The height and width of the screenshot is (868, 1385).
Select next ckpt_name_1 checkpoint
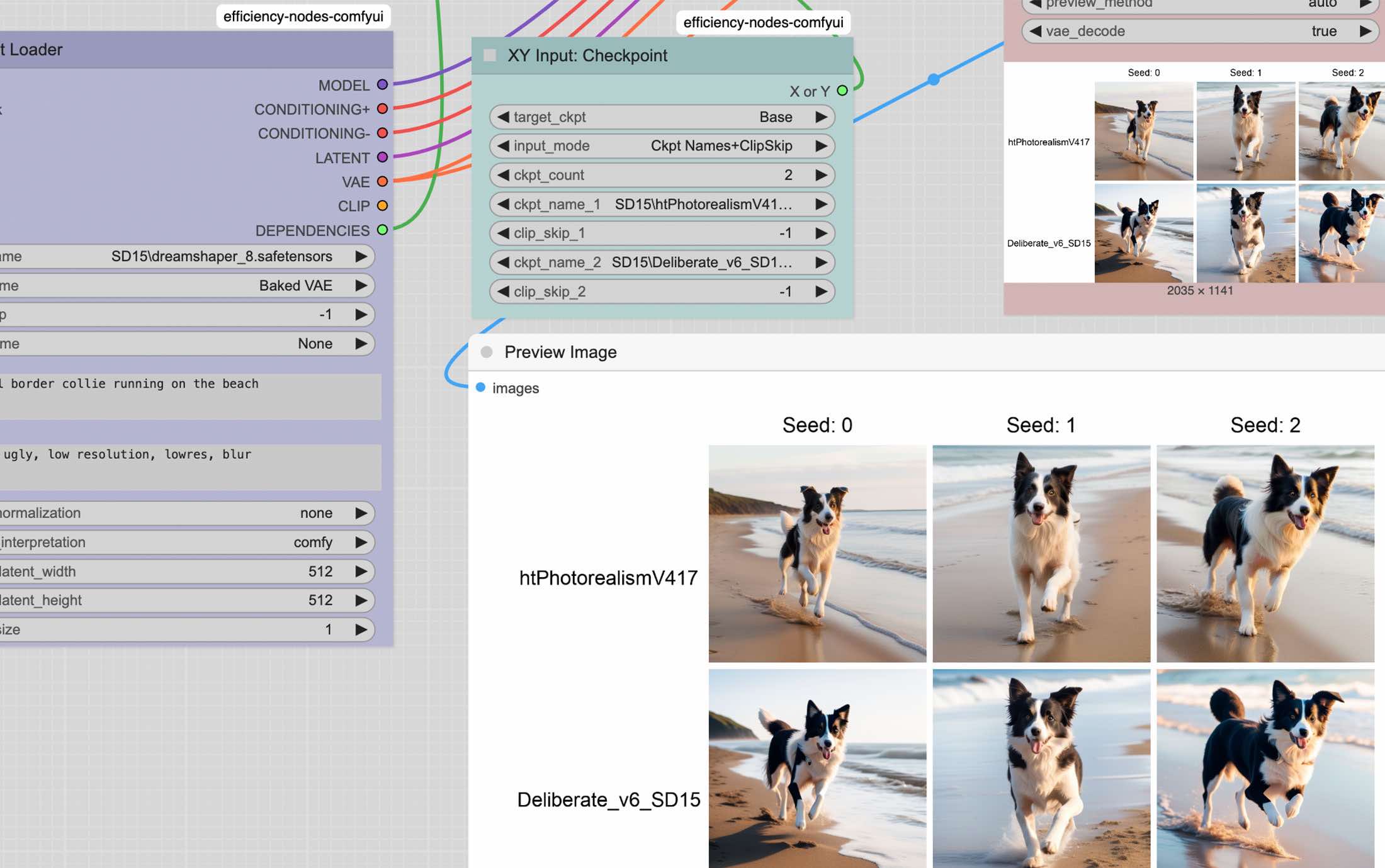[821, 204]
